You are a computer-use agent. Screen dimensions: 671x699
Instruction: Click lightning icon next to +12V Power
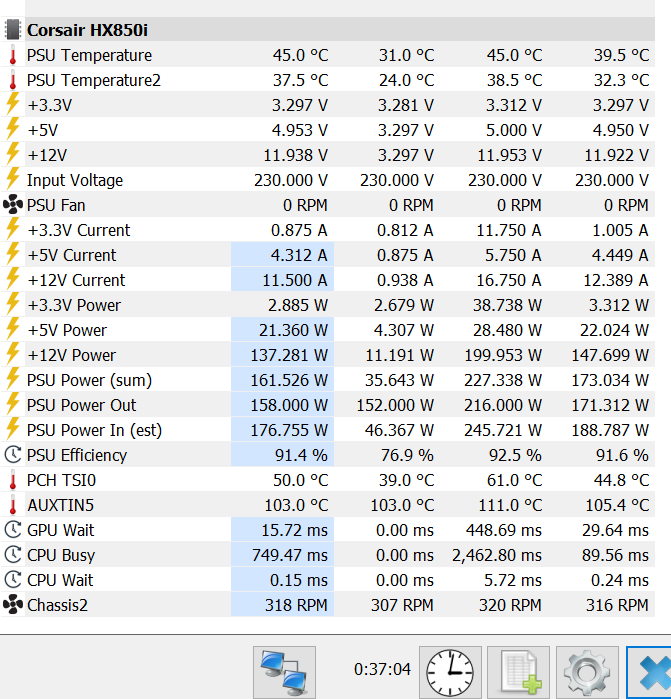point(13,354)
